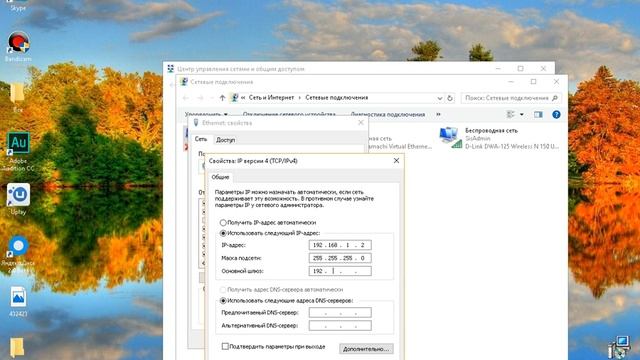Viewport: 640px width, 360px height.
Task: Click the up-arrow navigation button
Action: 222,98
